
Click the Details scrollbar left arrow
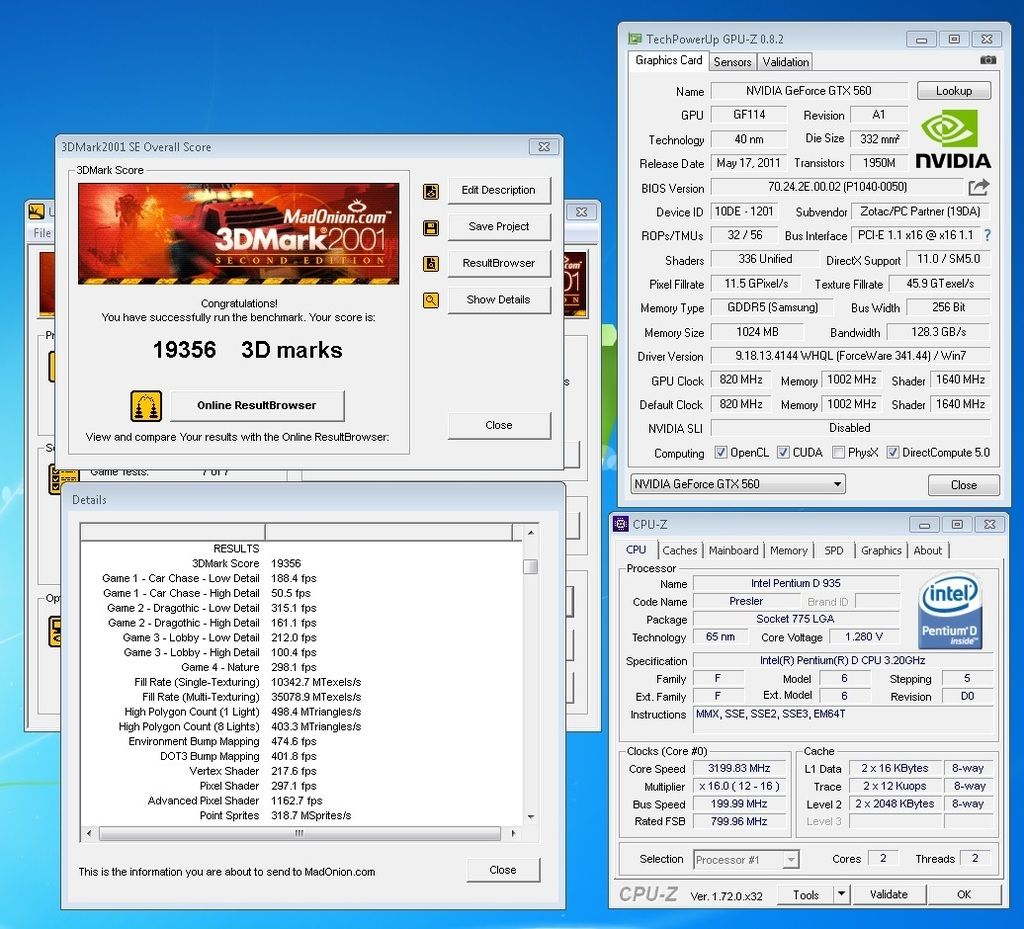tap(89, 833)
